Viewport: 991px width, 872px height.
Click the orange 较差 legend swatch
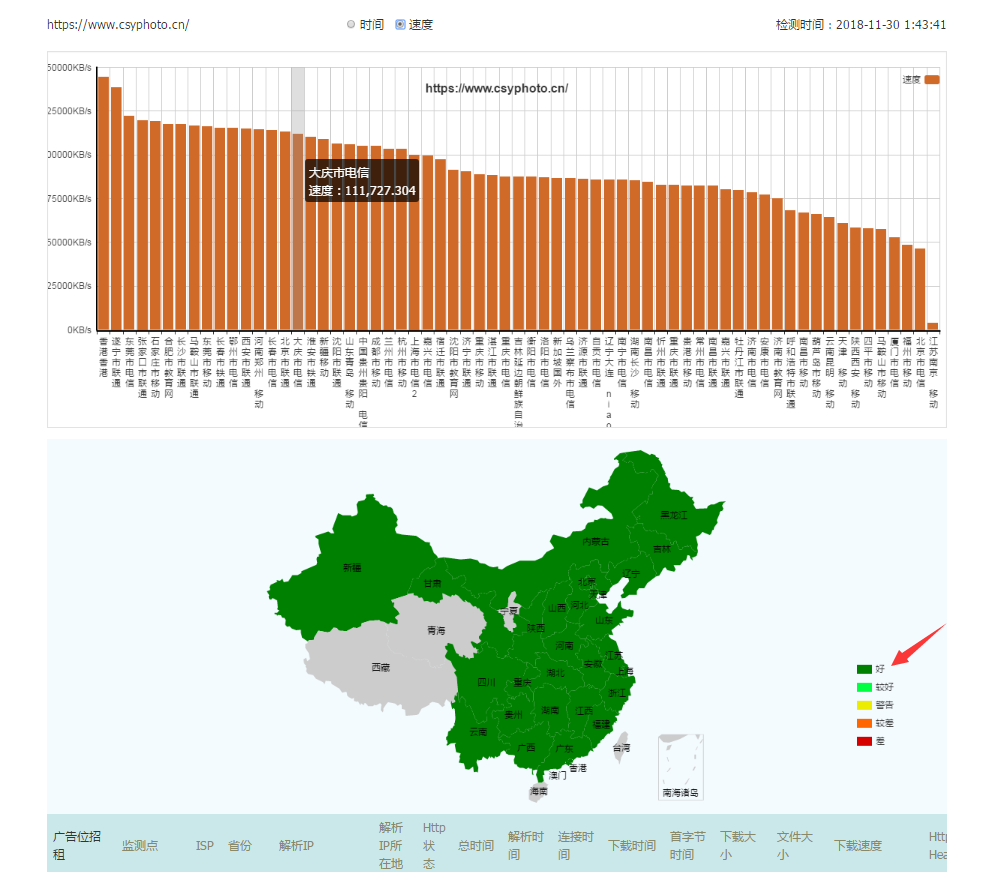(x=864, y=723)
